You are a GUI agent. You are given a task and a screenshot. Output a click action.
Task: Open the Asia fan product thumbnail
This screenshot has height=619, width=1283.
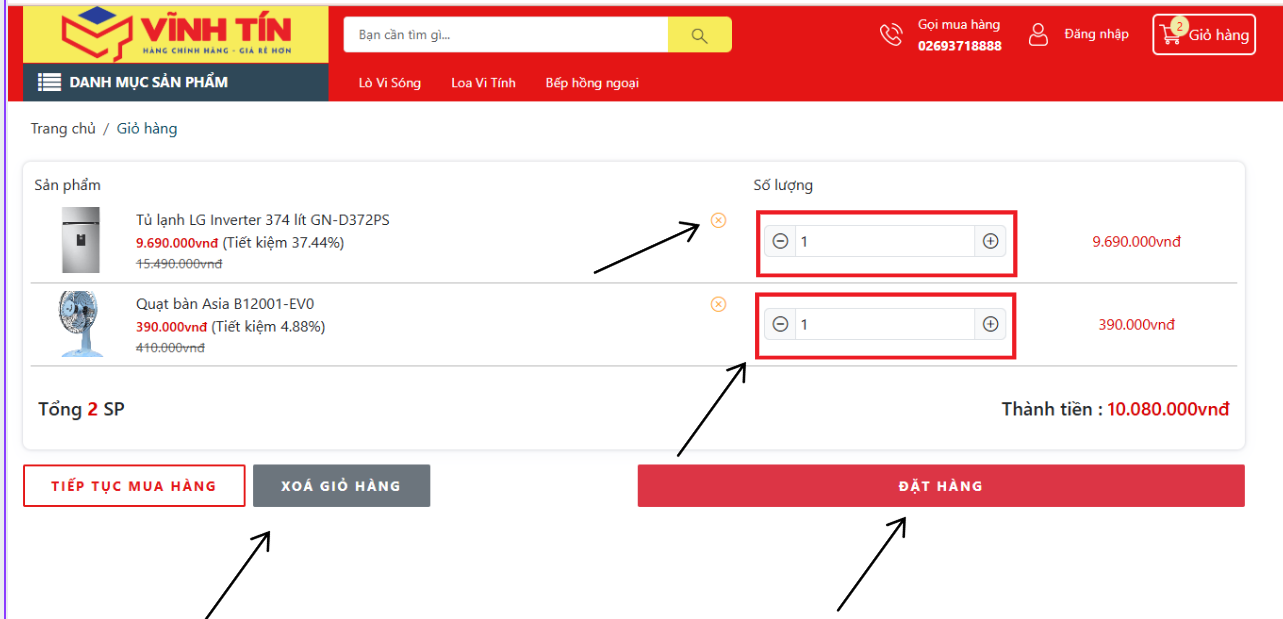point(80,324)
